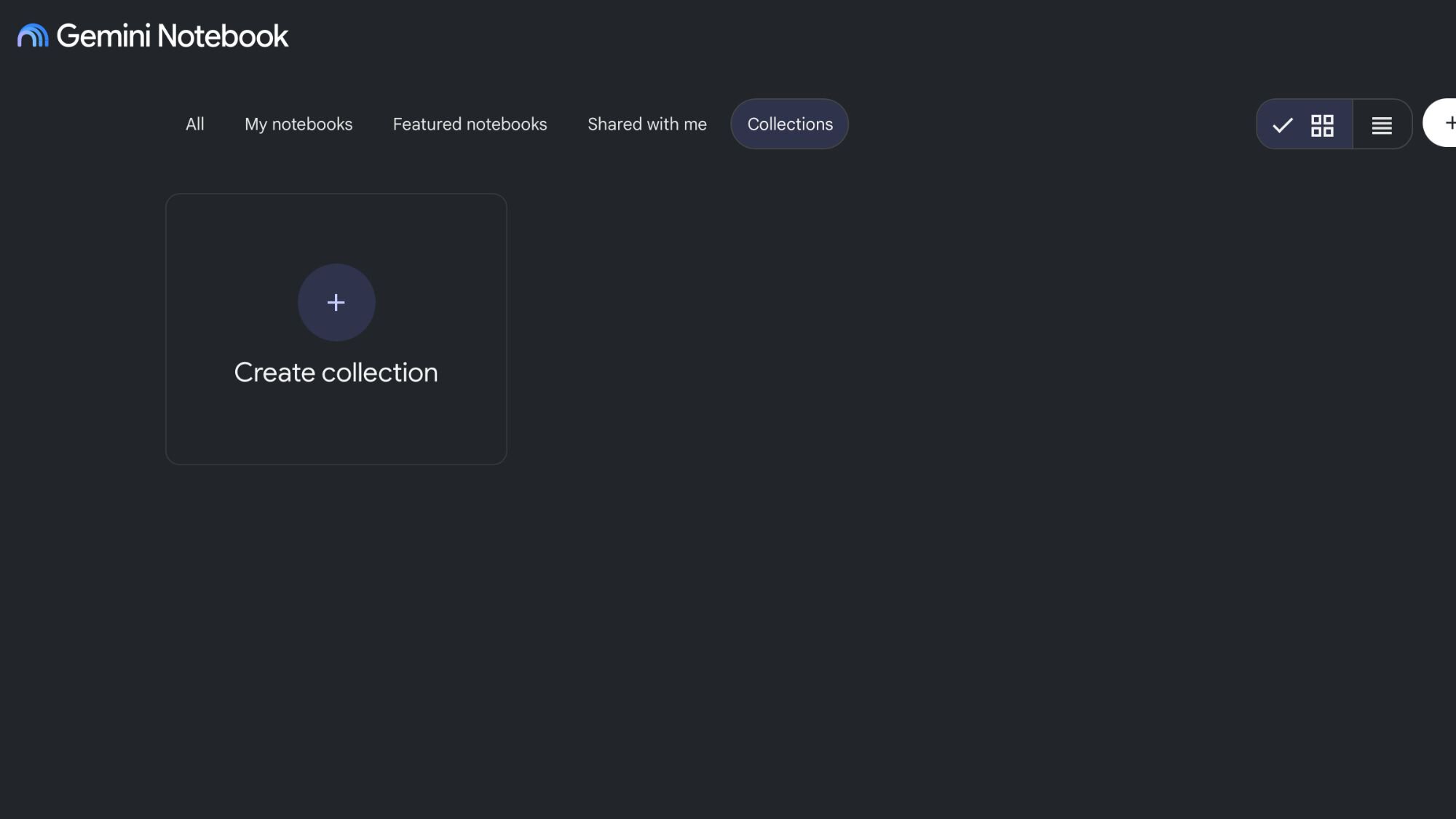Switch to grid view
The width and height of the screenshot is (1456, 819).
click(x=1305, y=124)
